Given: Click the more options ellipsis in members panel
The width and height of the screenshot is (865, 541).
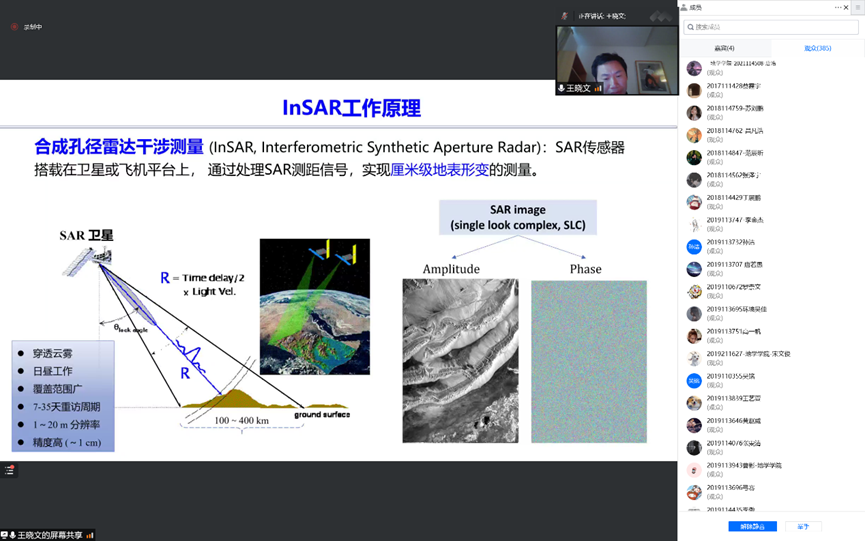Looking at the screenshot, I should (x=837, y=7).
